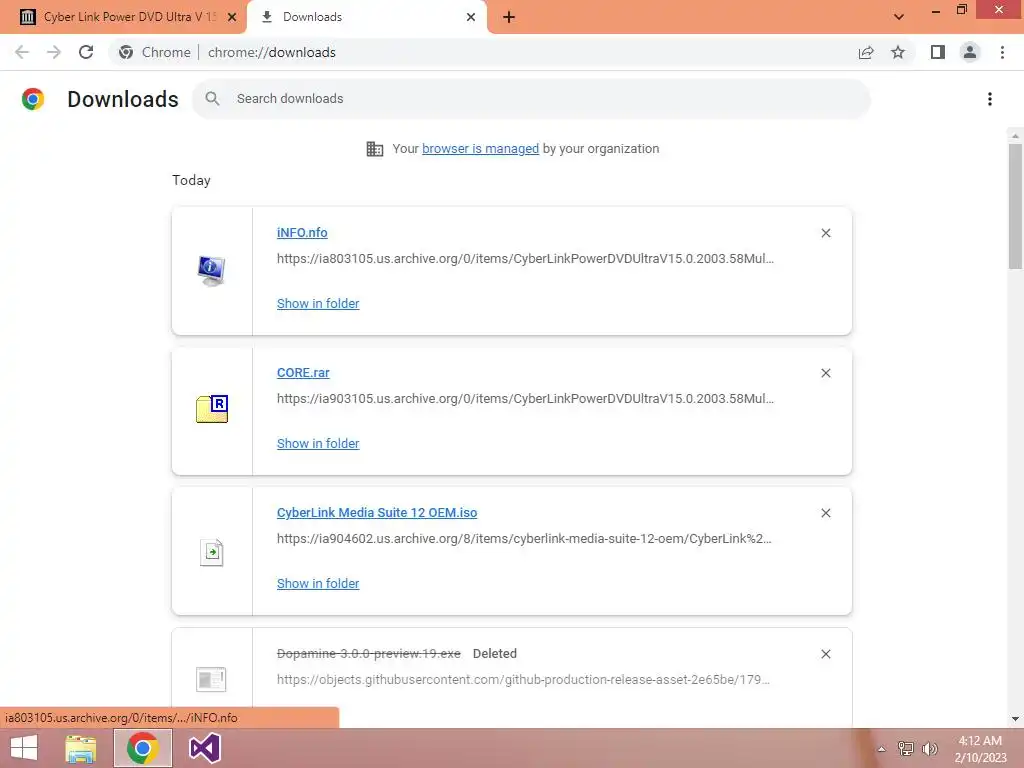Click the Dopamine exe file icon

[211, 679]
